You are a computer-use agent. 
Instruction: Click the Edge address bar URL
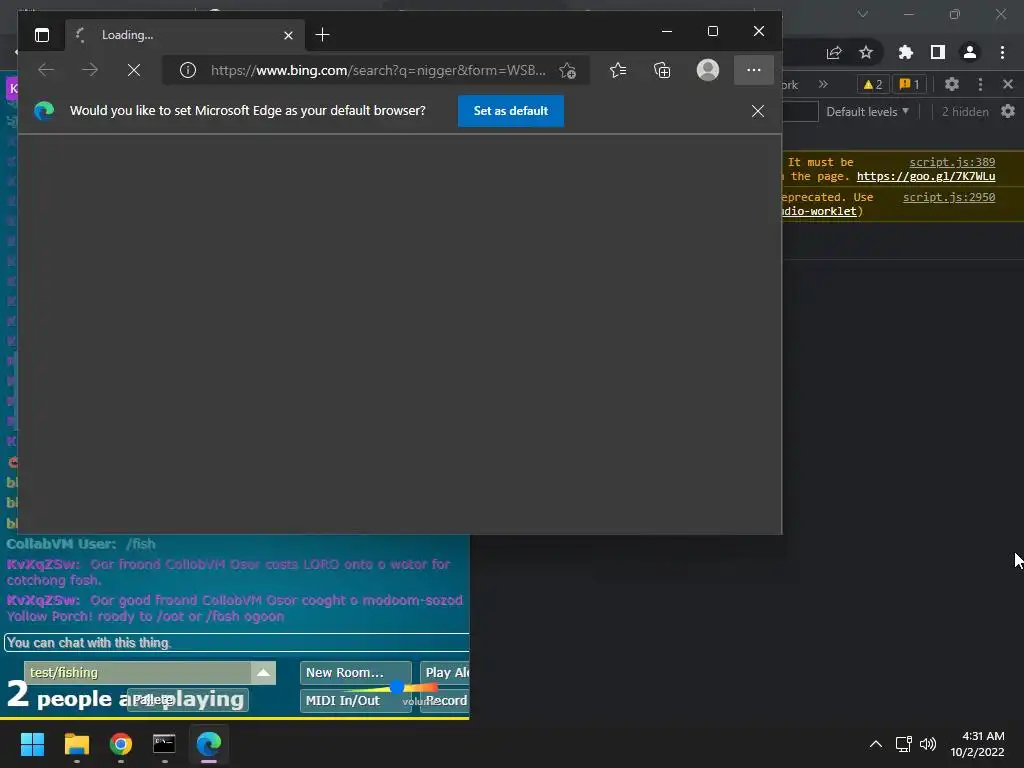click(x=377, y=70)
